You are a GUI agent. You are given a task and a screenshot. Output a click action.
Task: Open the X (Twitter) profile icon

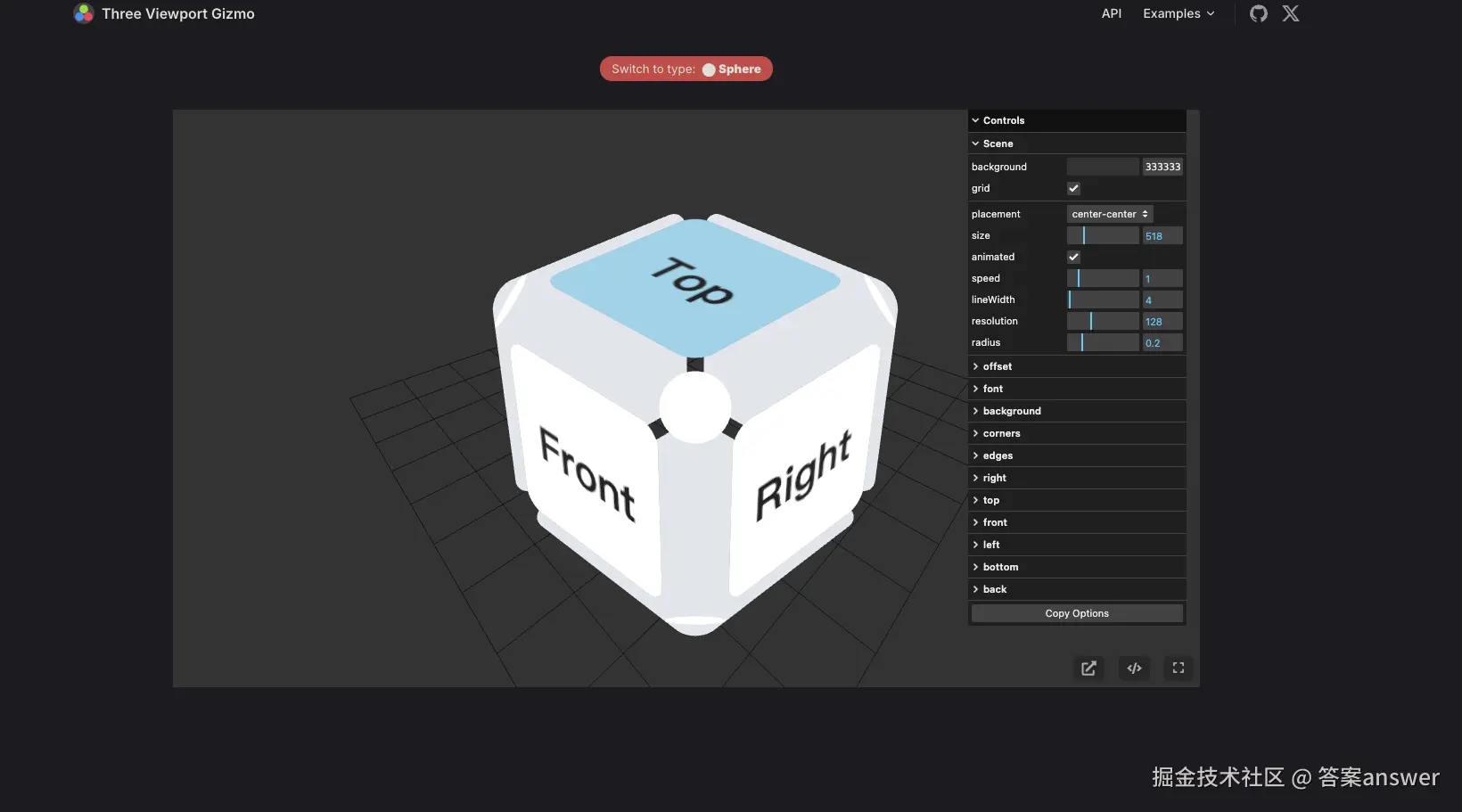coord(1291,13)
